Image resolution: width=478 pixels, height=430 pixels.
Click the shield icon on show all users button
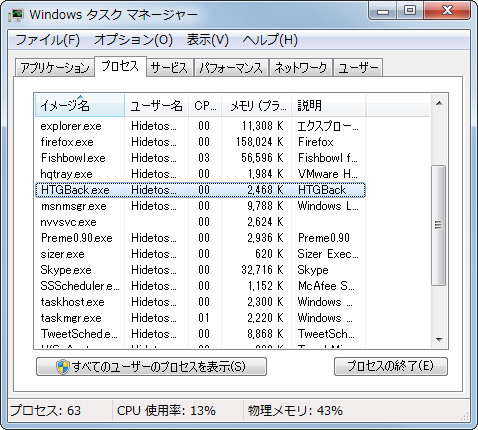pyautogui.click(x=63, y=367)
